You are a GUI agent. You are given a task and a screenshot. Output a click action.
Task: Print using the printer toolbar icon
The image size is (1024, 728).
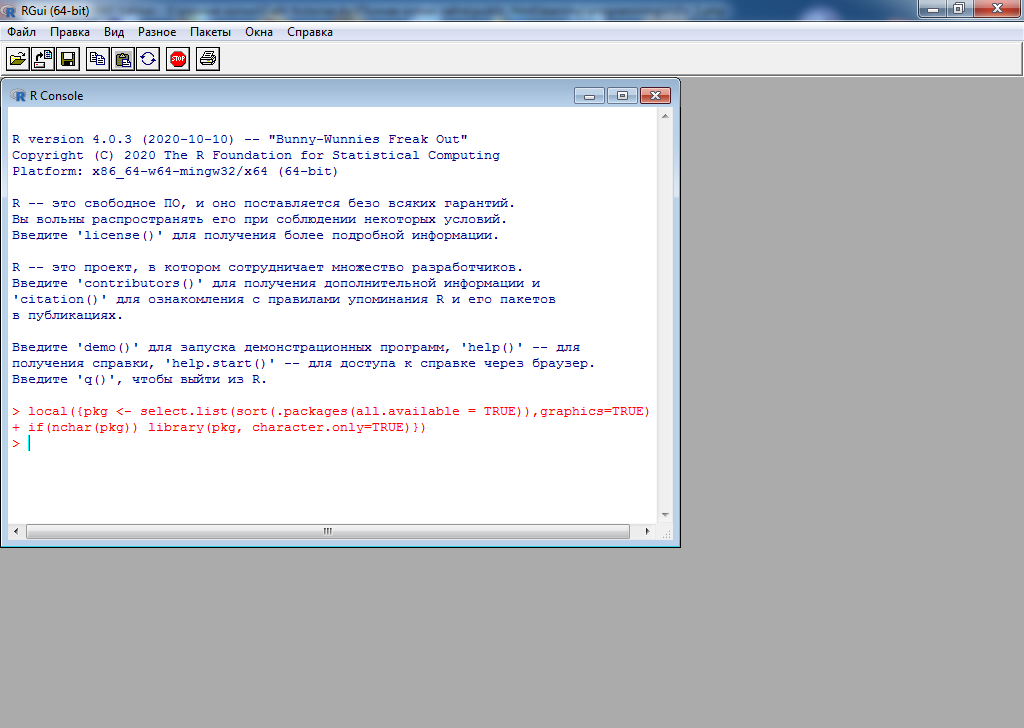pos(208,59)
